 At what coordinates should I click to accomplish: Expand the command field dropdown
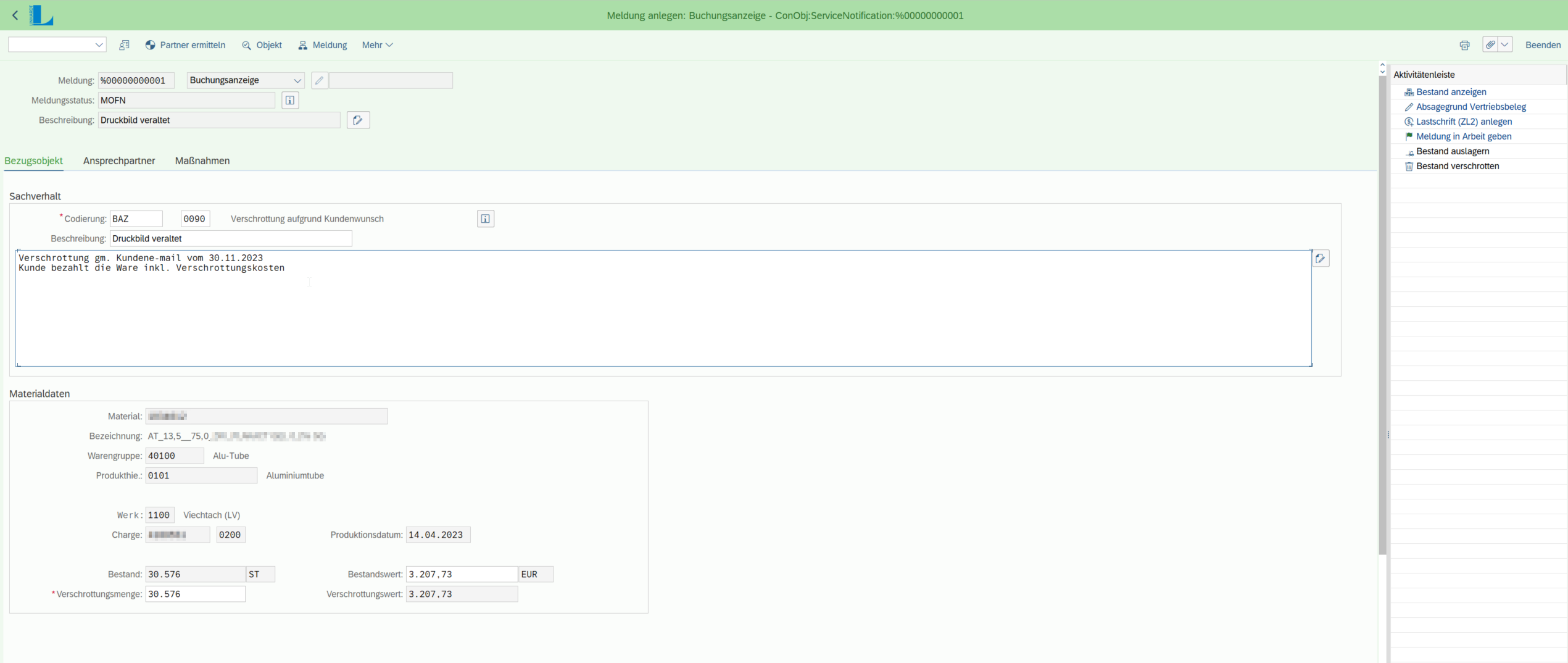coord(99,45)
